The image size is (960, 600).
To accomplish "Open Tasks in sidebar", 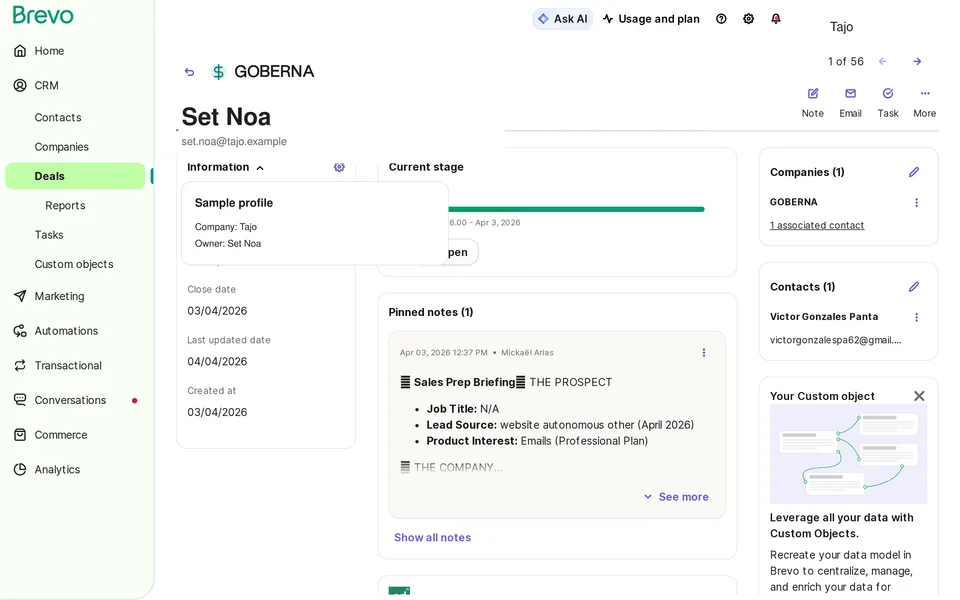I will tap(49, 234).
